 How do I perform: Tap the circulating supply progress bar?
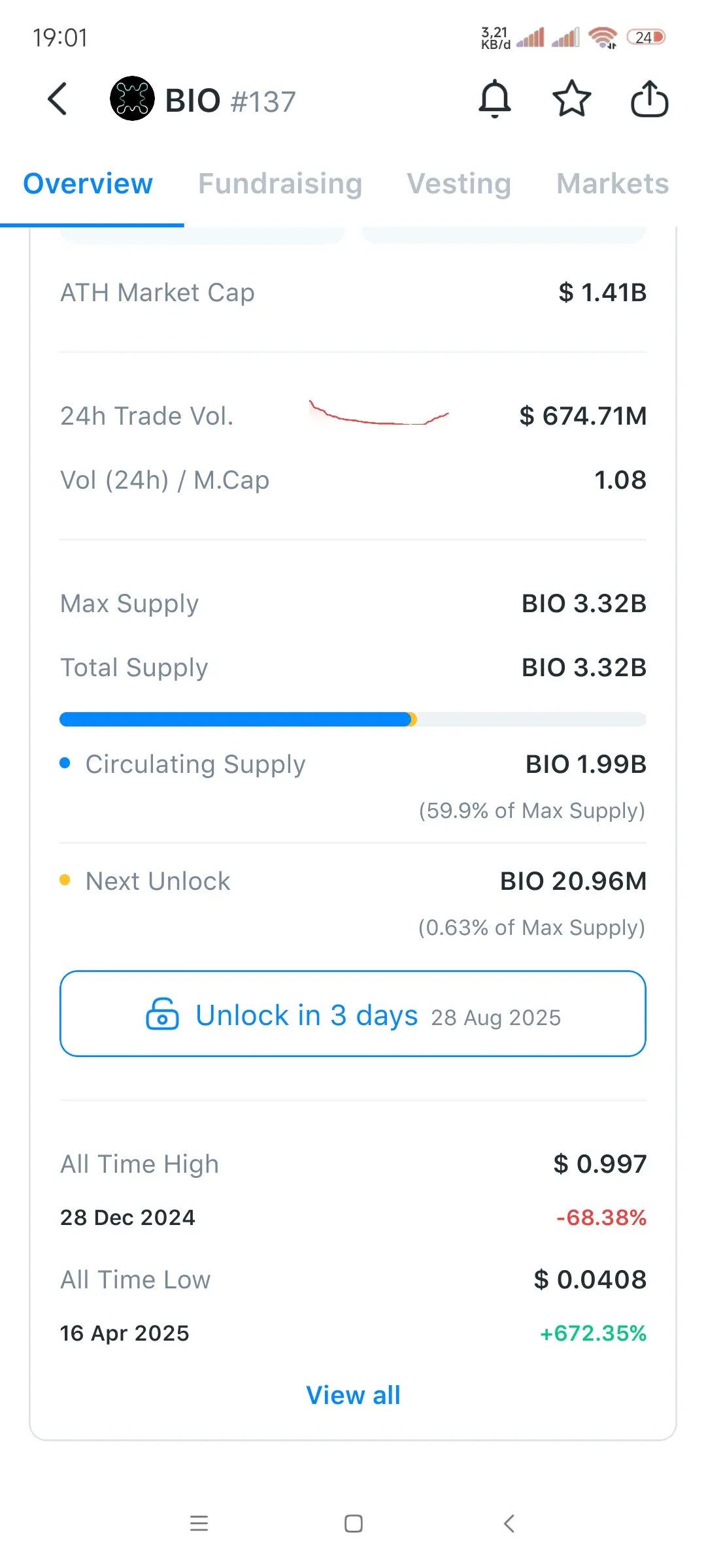pyautogui.click(x=353, y=719)
